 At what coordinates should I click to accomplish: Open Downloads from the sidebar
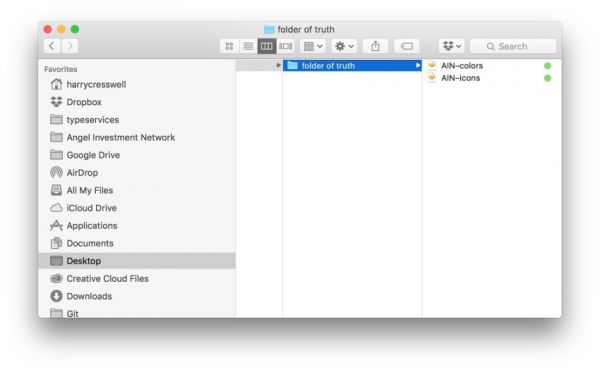coord(137,296)
